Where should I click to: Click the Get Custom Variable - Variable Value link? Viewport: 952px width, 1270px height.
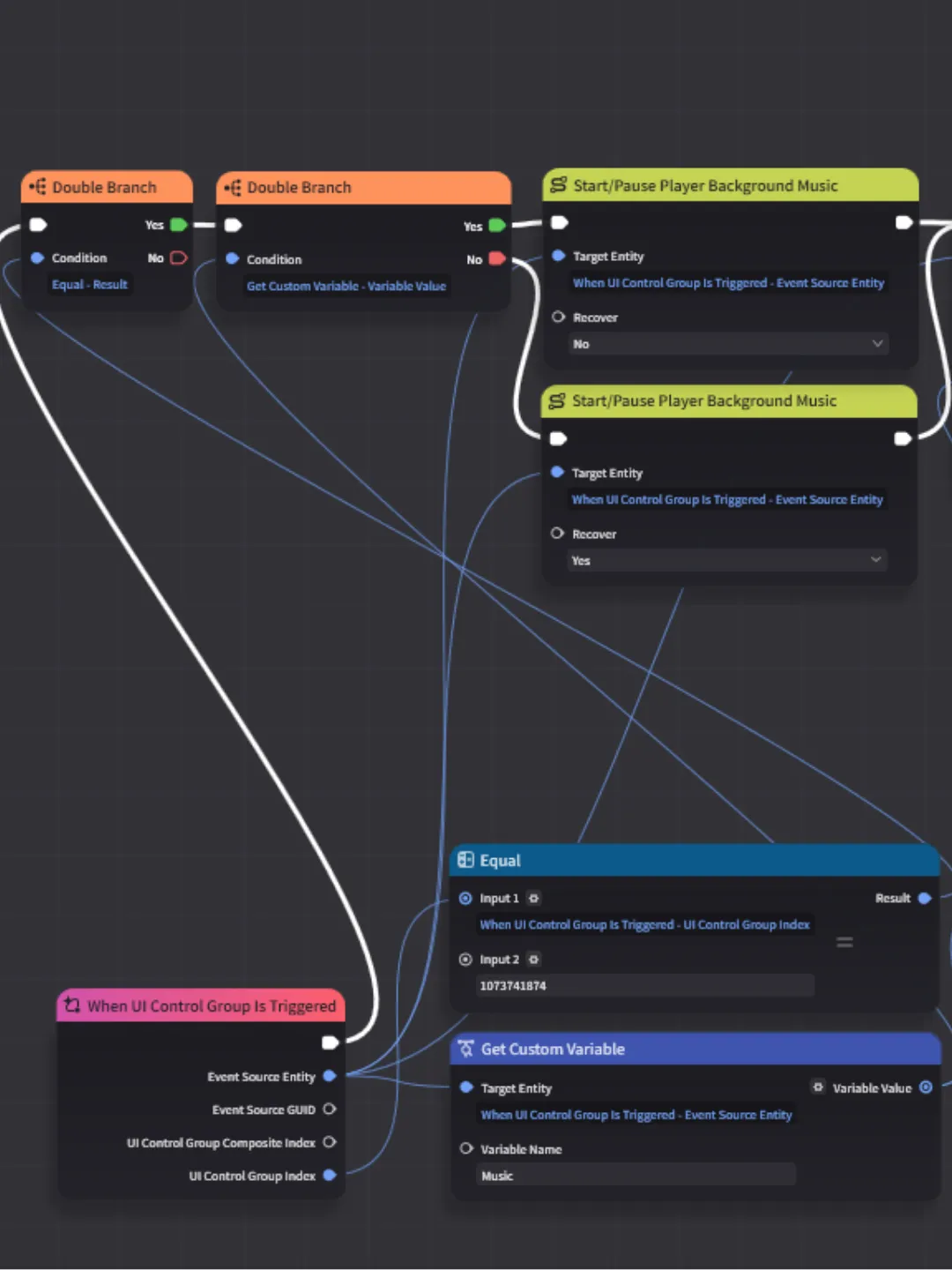point(346,286)
